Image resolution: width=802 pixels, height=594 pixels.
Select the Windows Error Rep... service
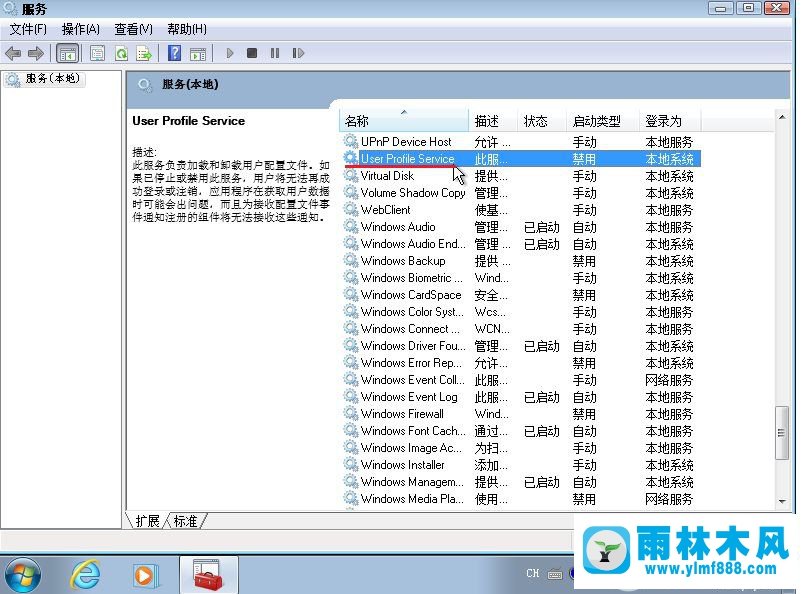tap(411, 363)
